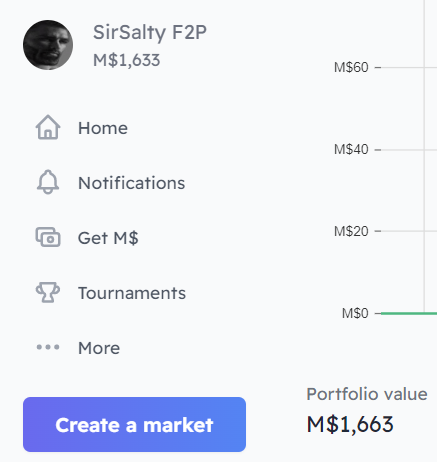The image size is (437, 462).
Task: Click the M$40 axis label
Action: pos(351,149)
